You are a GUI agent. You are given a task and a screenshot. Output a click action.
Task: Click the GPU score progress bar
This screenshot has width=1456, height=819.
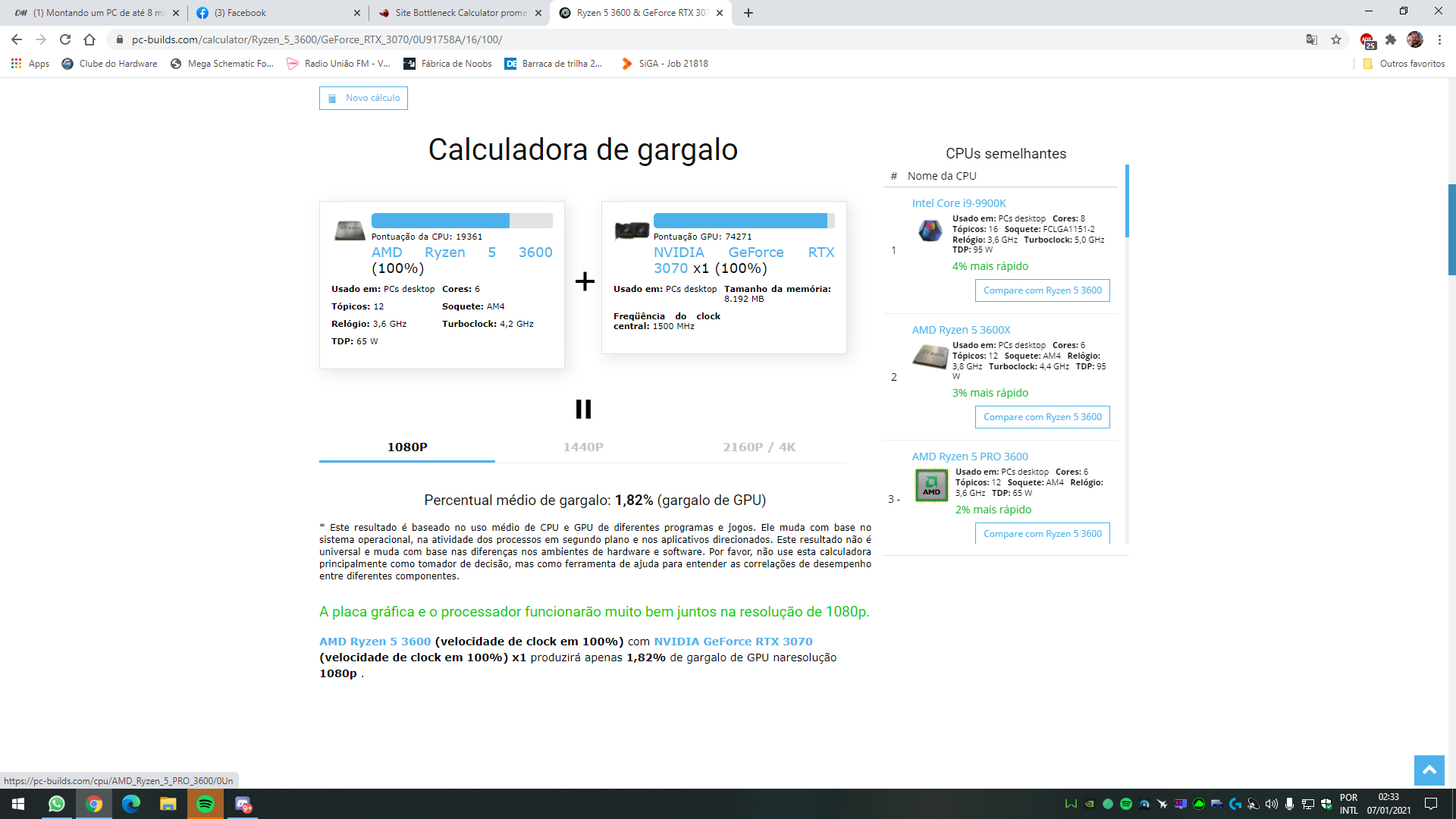(x=744, y=221)
